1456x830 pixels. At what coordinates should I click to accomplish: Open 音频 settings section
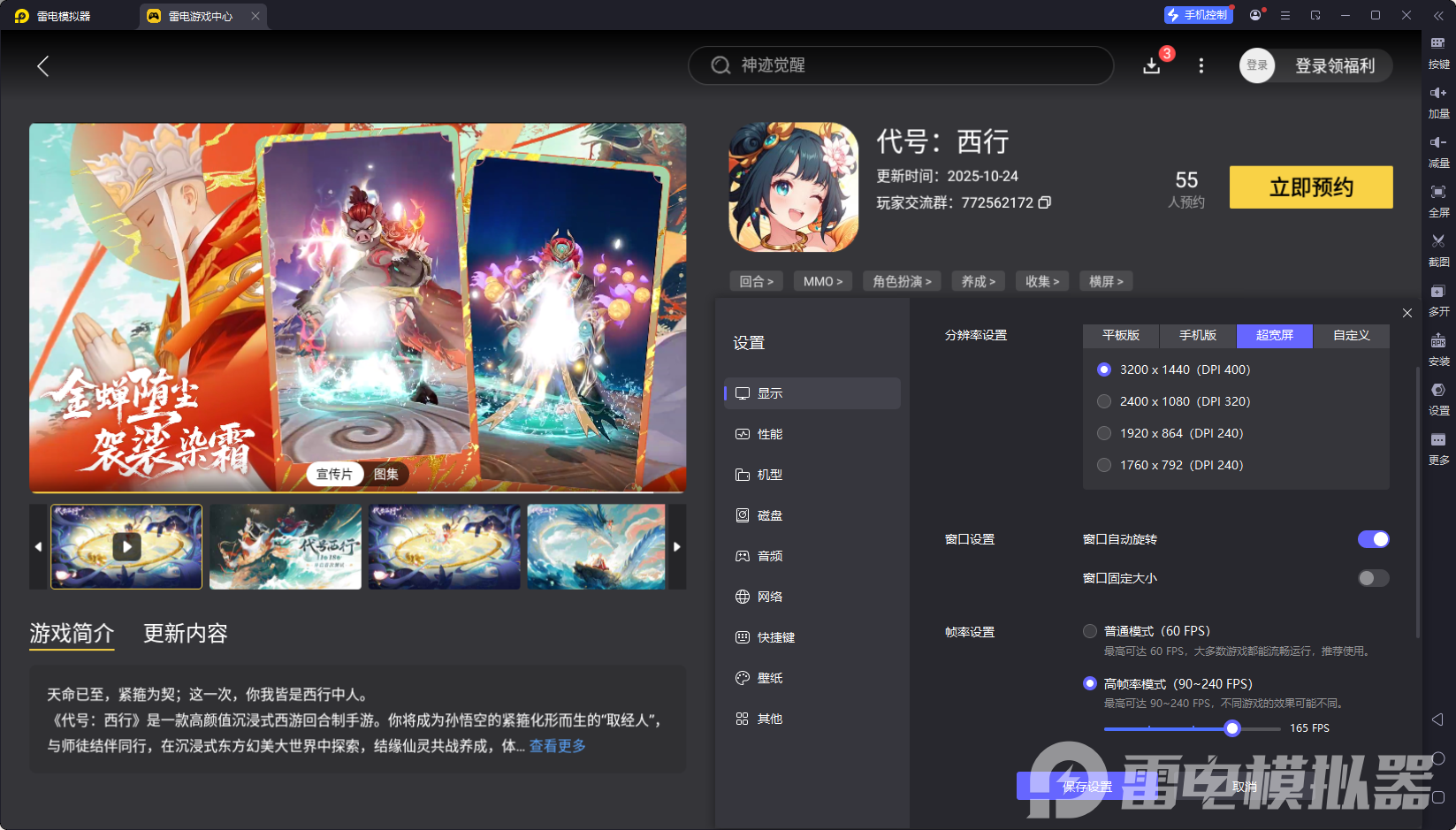812,556
